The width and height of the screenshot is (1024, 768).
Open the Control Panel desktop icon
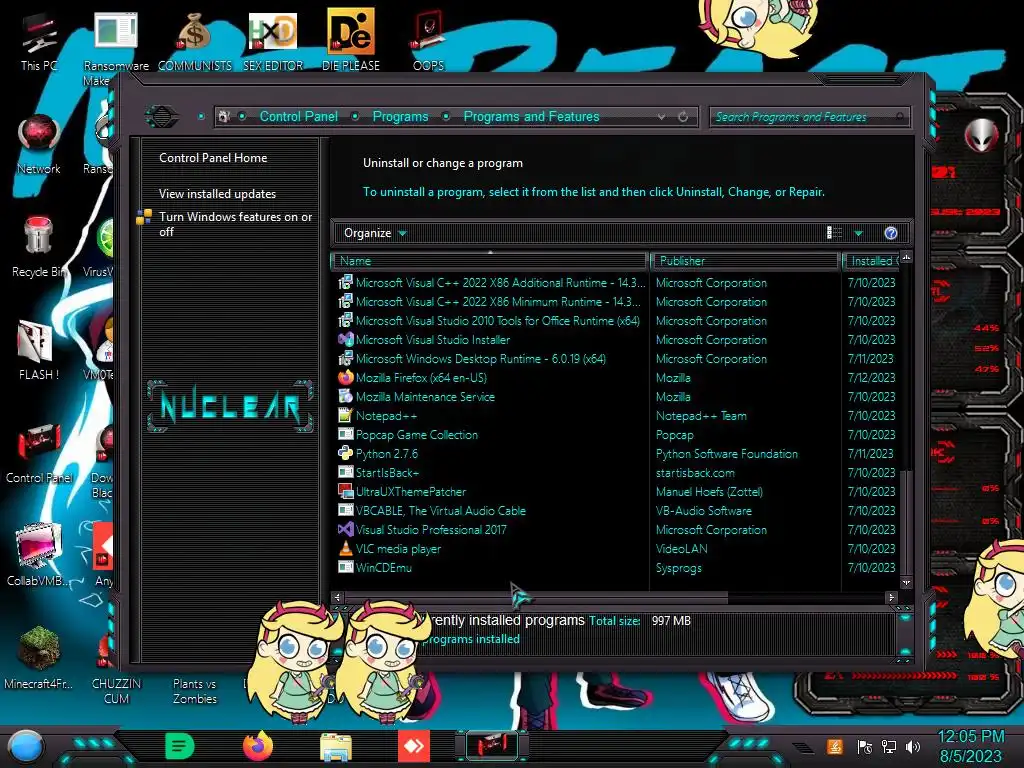pos(39,455)
